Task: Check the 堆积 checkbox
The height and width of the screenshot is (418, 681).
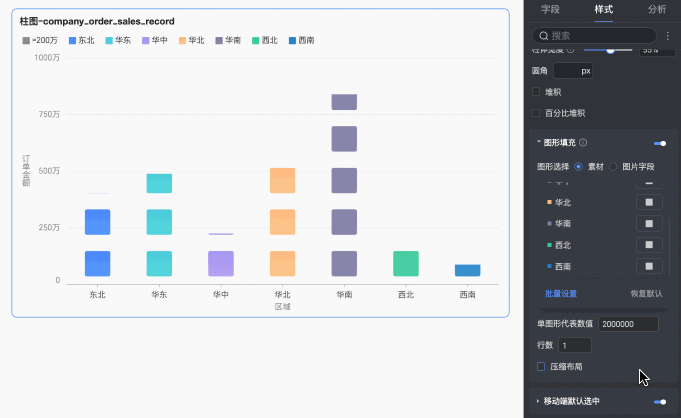Action: 536,92
